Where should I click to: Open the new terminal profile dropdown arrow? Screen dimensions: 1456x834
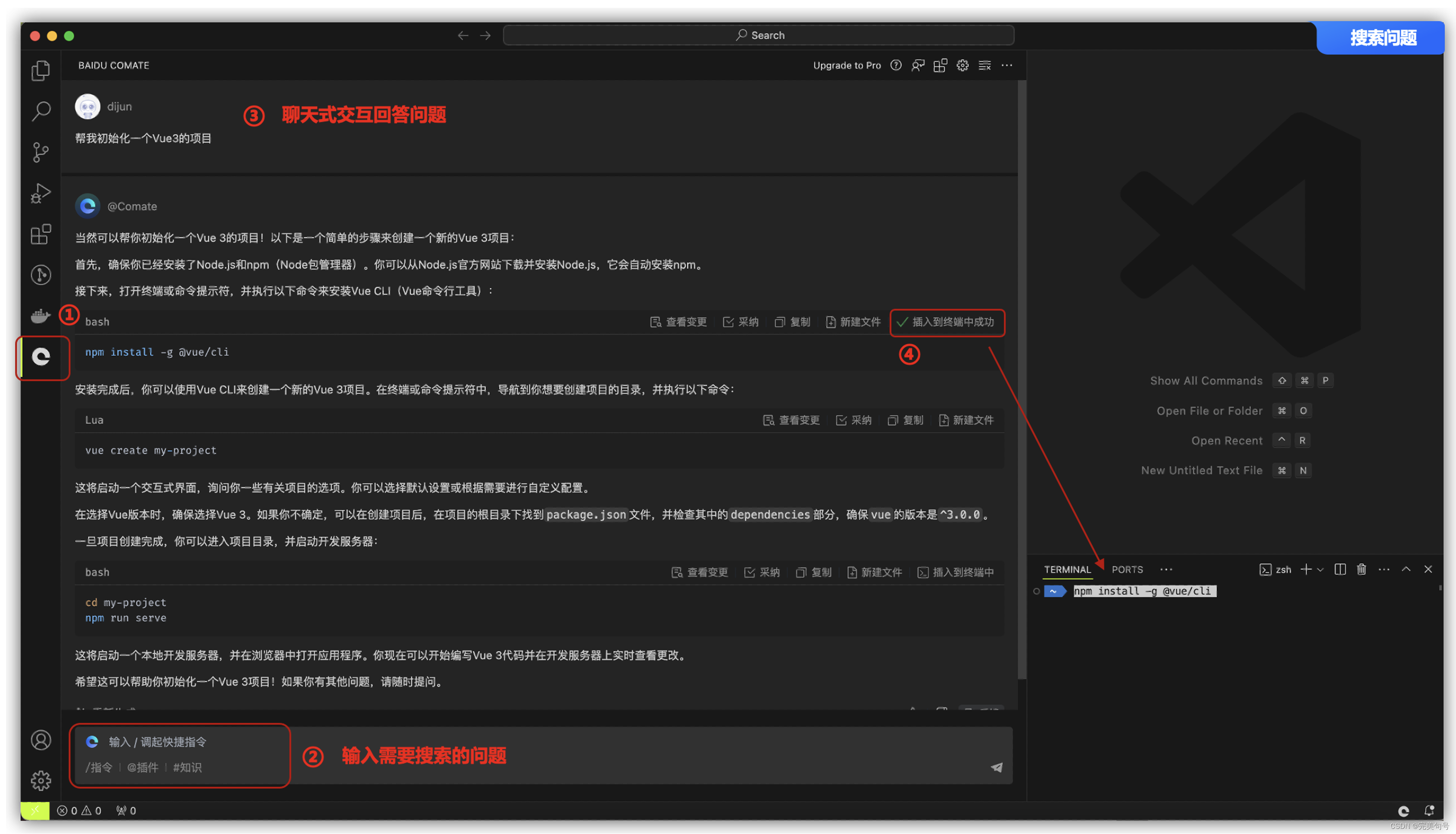[1320, 569]
